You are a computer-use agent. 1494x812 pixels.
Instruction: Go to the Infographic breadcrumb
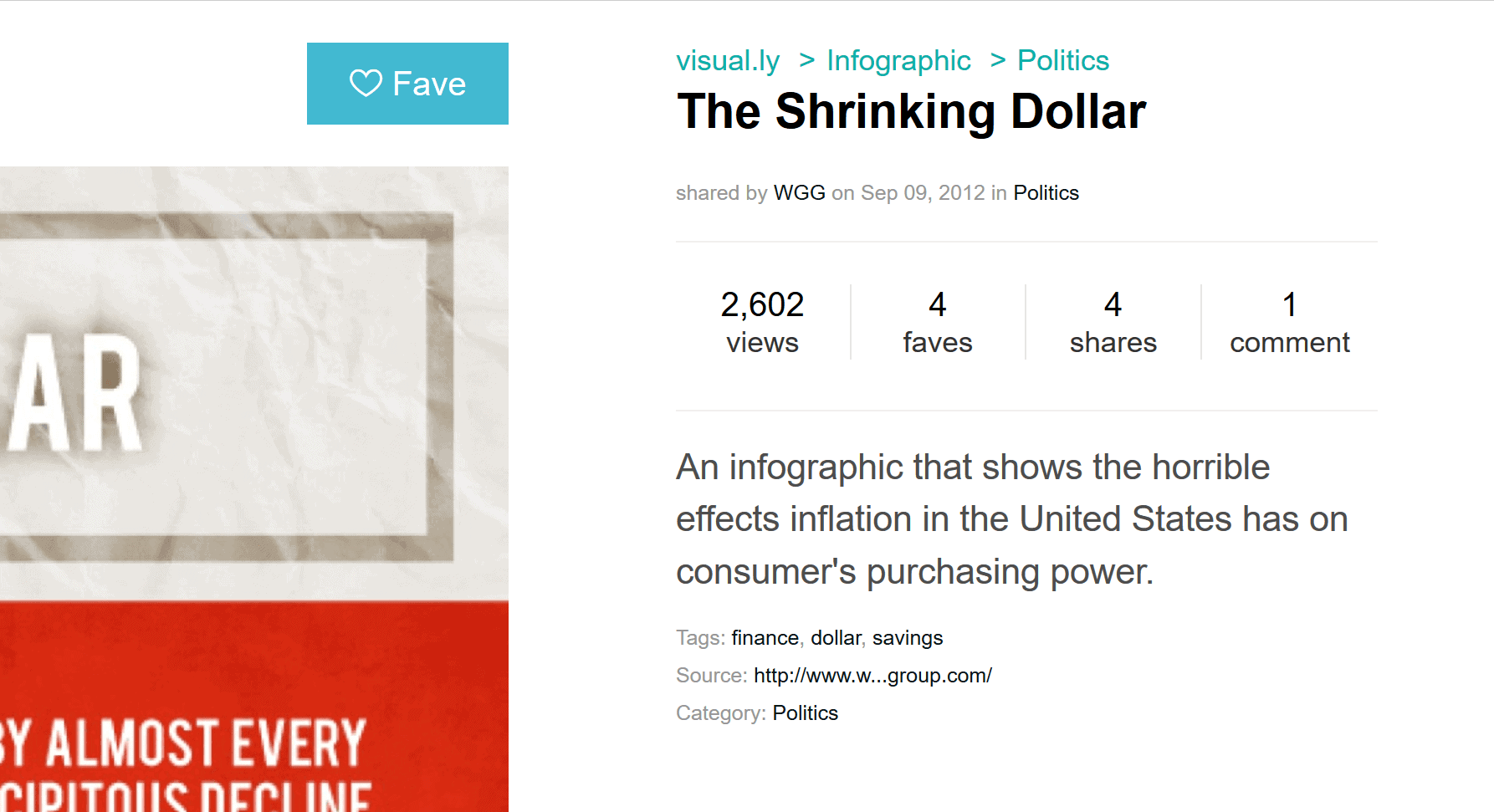898,60
